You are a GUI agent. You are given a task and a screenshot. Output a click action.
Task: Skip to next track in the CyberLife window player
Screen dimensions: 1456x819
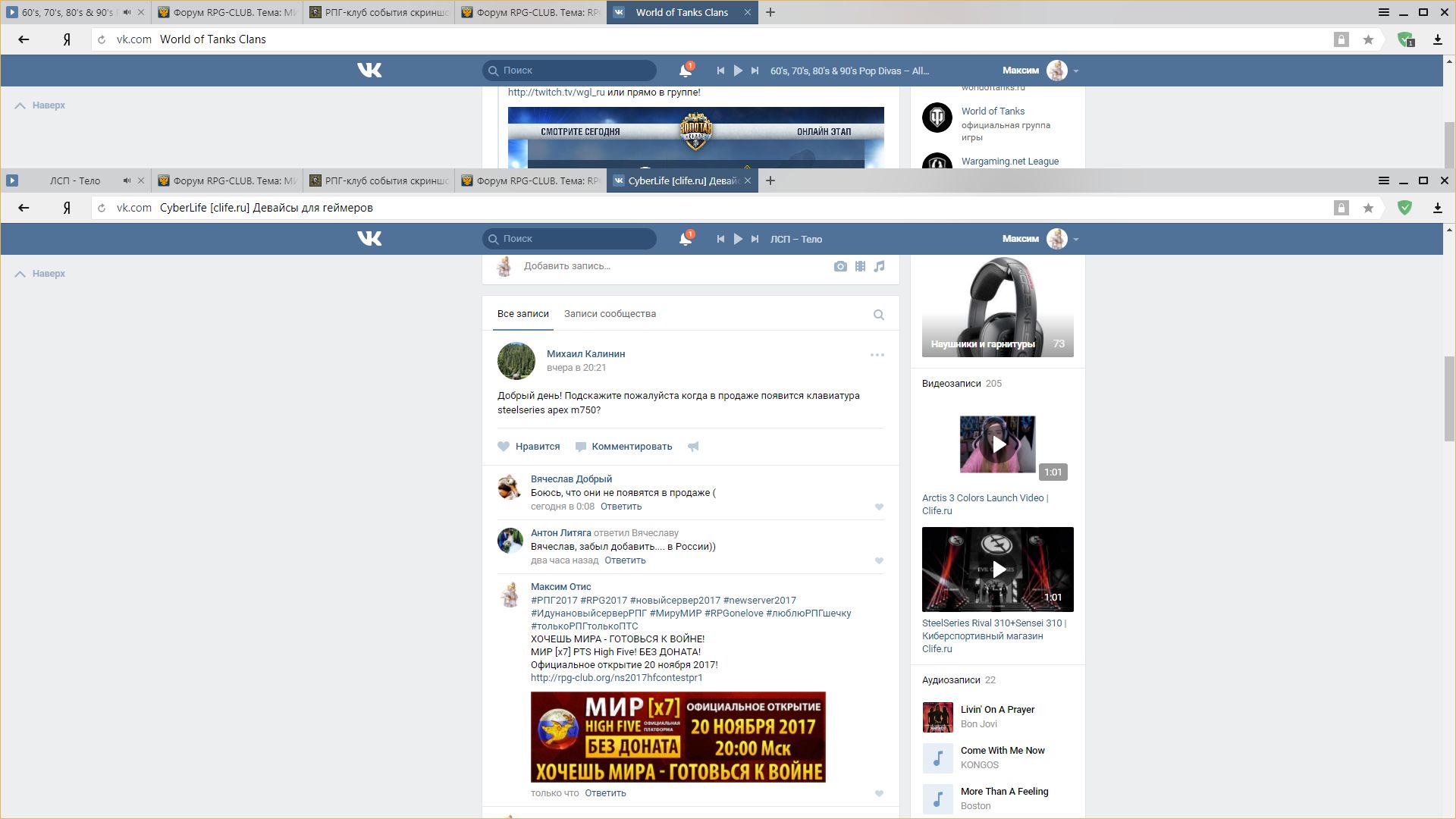point(755,239)
